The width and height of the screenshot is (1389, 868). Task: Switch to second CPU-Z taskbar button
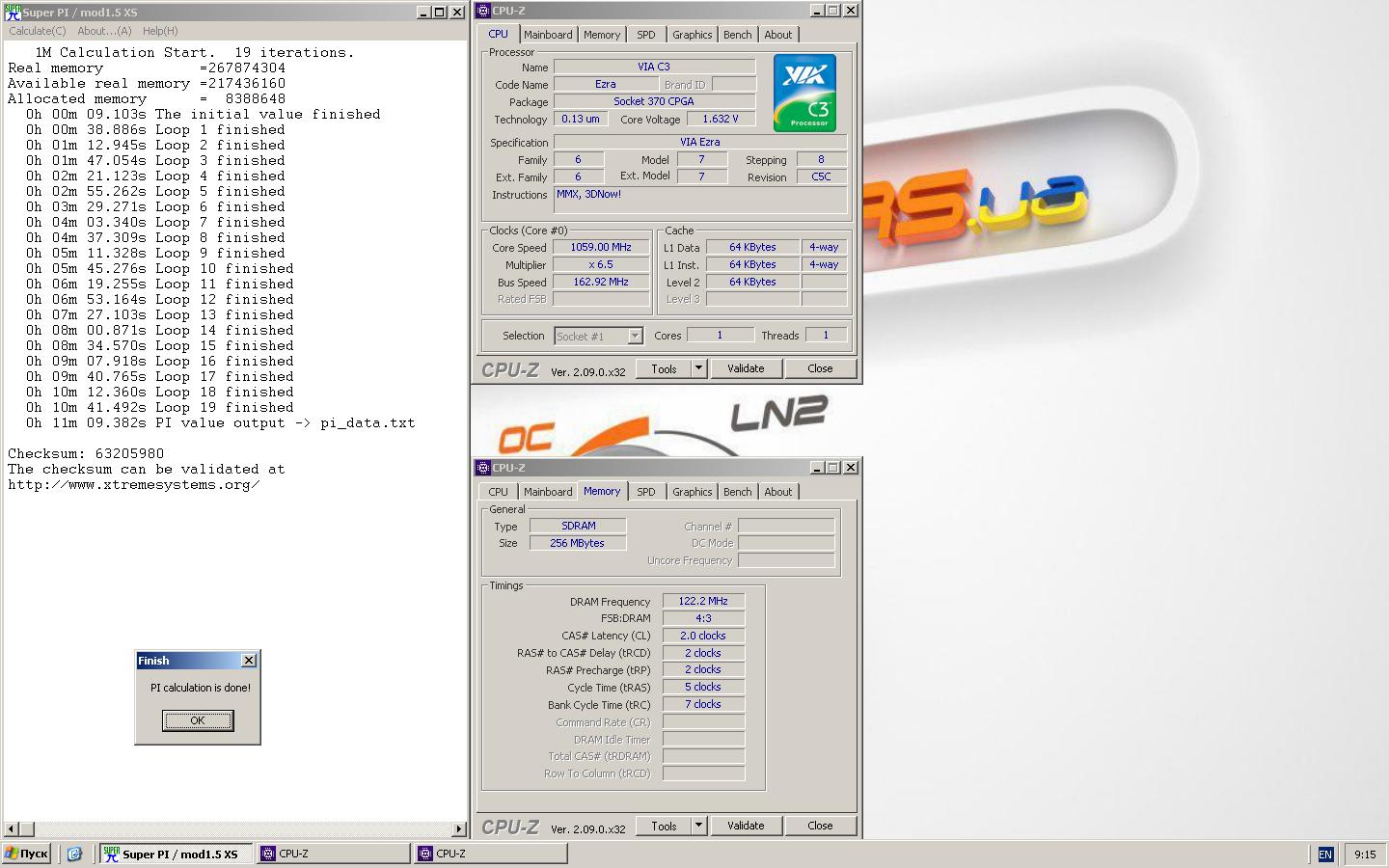(490, 854)
